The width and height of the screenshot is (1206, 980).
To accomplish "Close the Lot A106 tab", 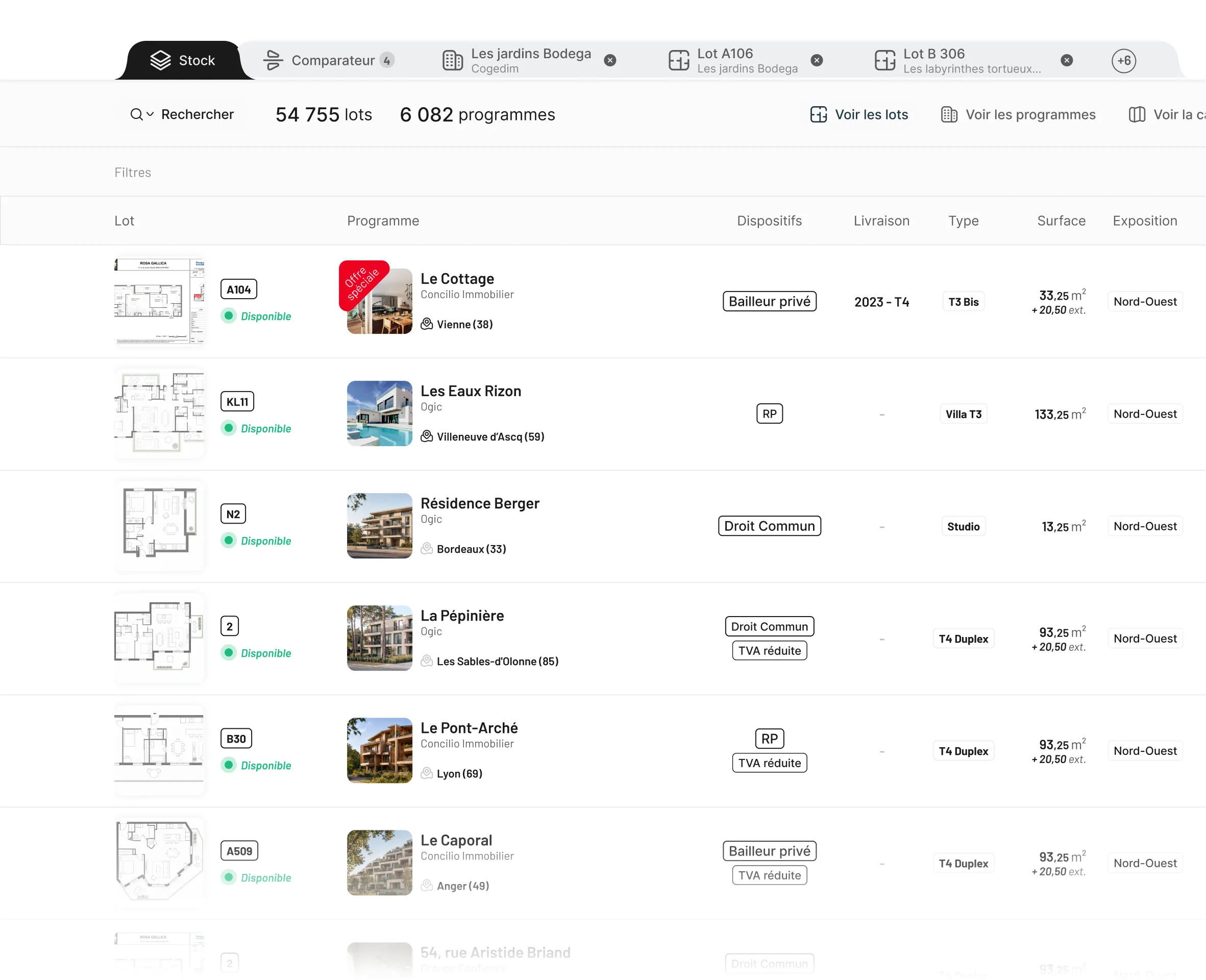I will coord(817,60).
